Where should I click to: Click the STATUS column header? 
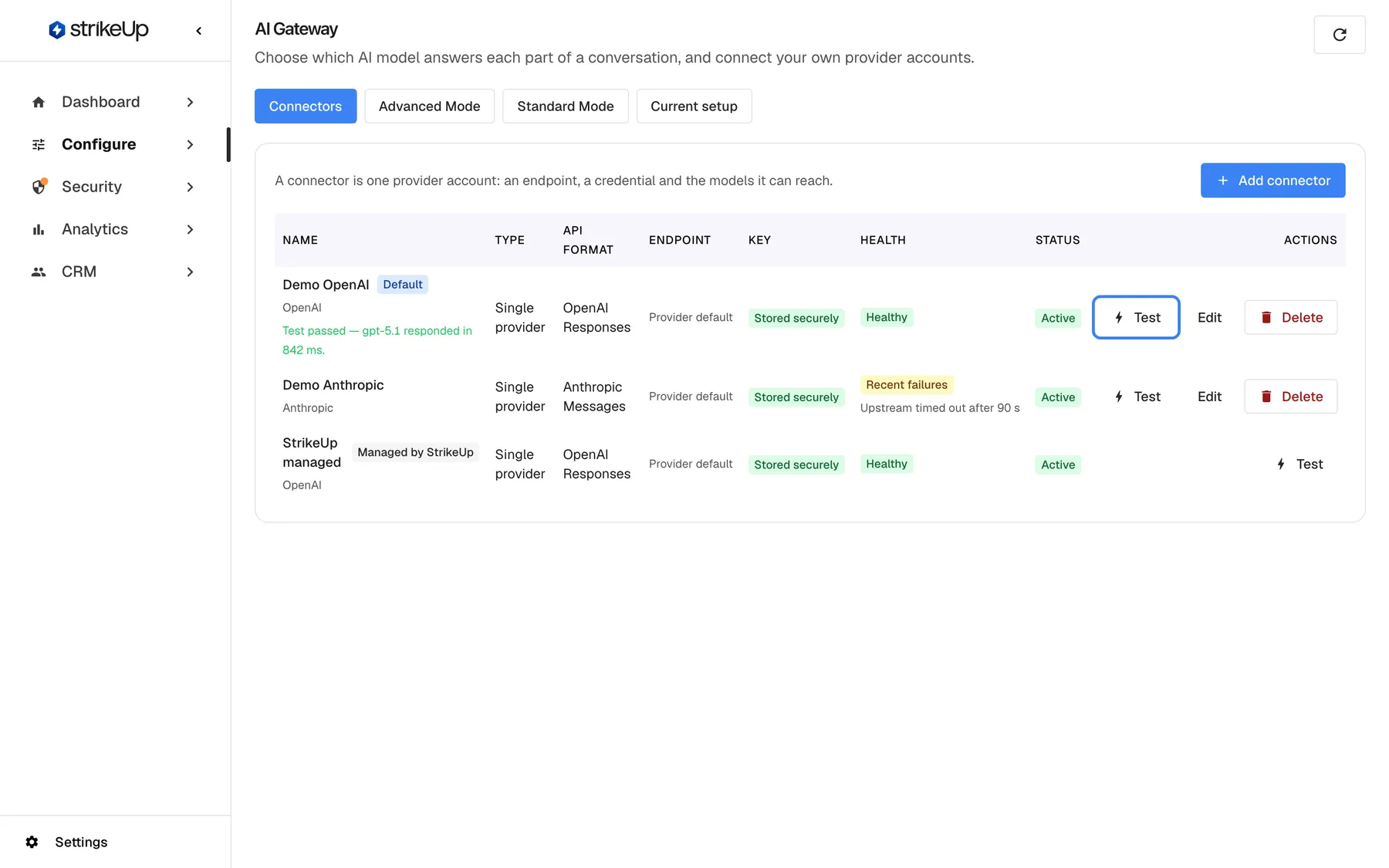pos(1057,240)
